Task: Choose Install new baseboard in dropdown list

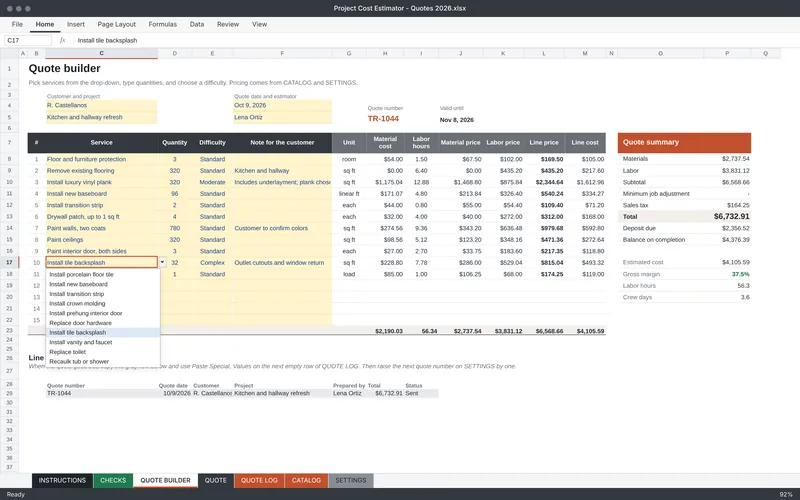Action: point(103,284)
